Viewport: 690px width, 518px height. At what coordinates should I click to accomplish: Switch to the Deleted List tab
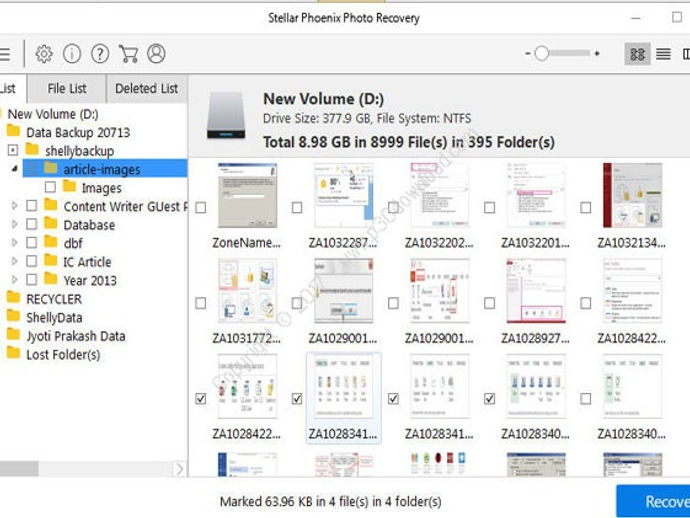coord(147,89)
